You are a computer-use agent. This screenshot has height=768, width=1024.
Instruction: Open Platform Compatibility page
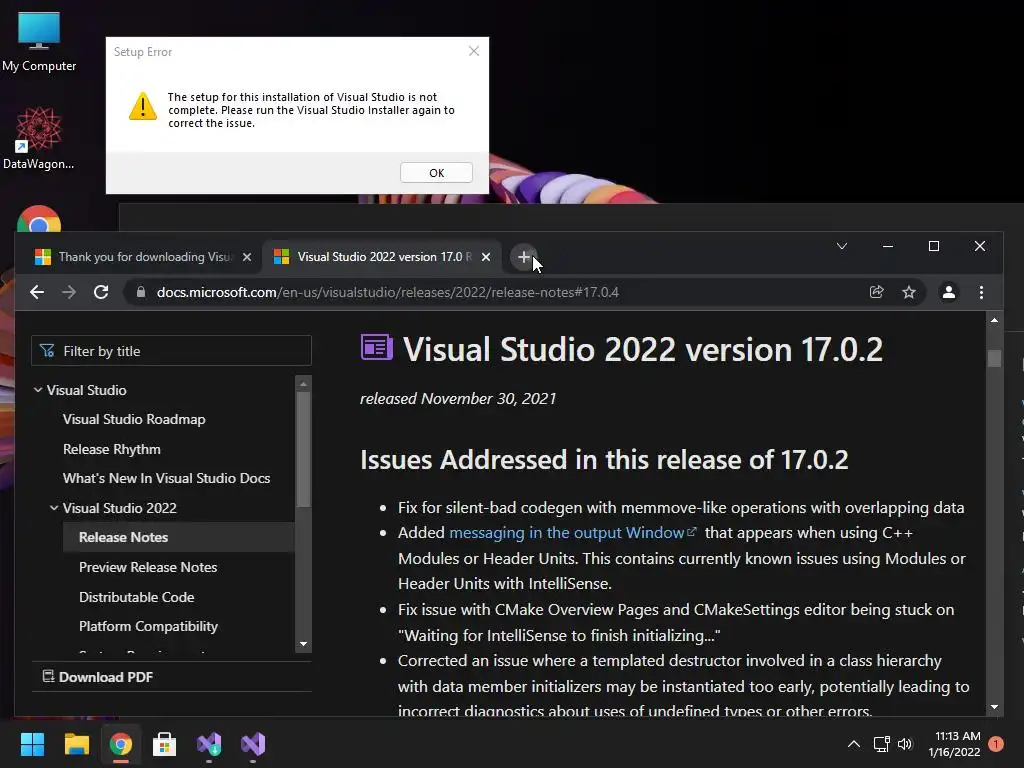(148, 626)
